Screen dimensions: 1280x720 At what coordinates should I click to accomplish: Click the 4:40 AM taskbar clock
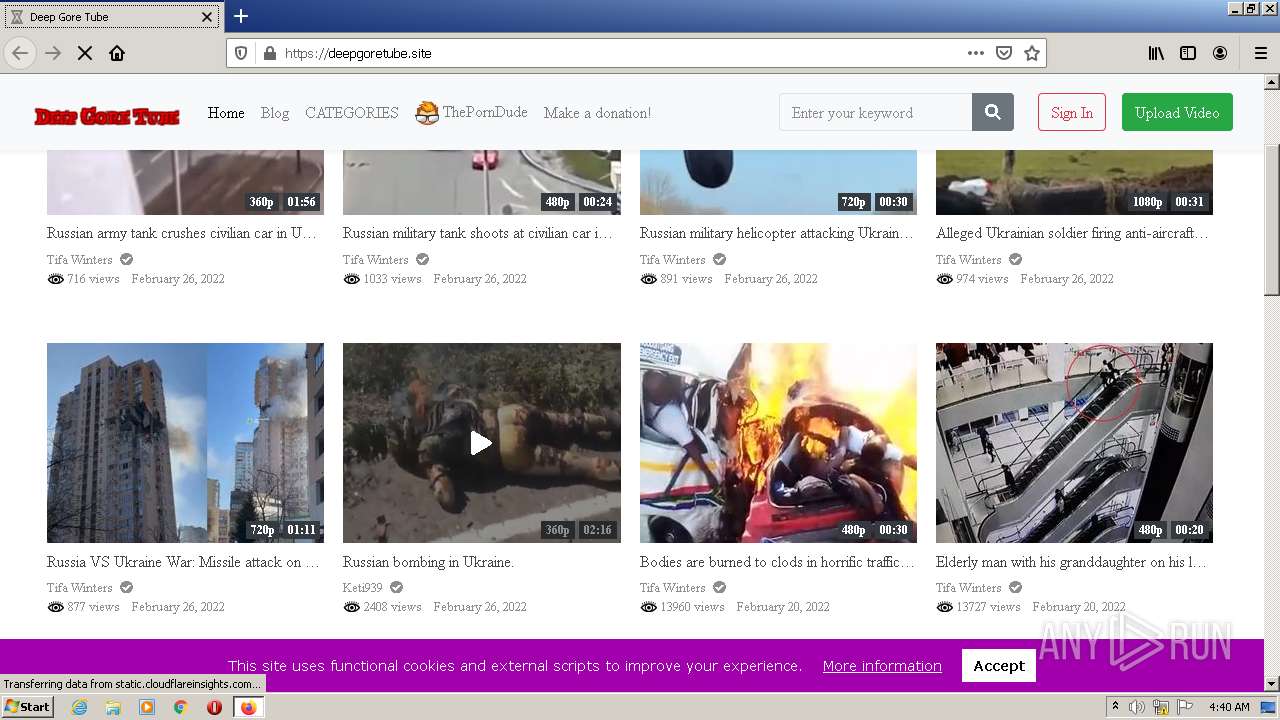pos(1229,707)
